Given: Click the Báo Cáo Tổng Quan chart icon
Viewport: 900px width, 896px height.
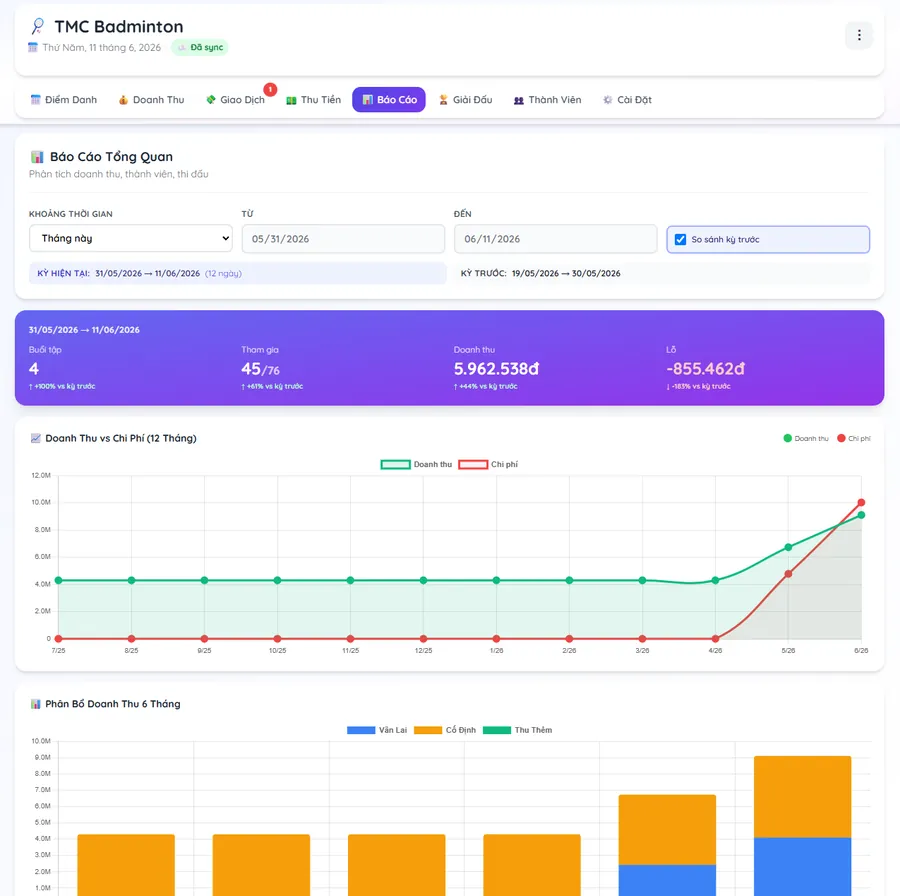Looking at the screenshot, I should tap(37, 157).
